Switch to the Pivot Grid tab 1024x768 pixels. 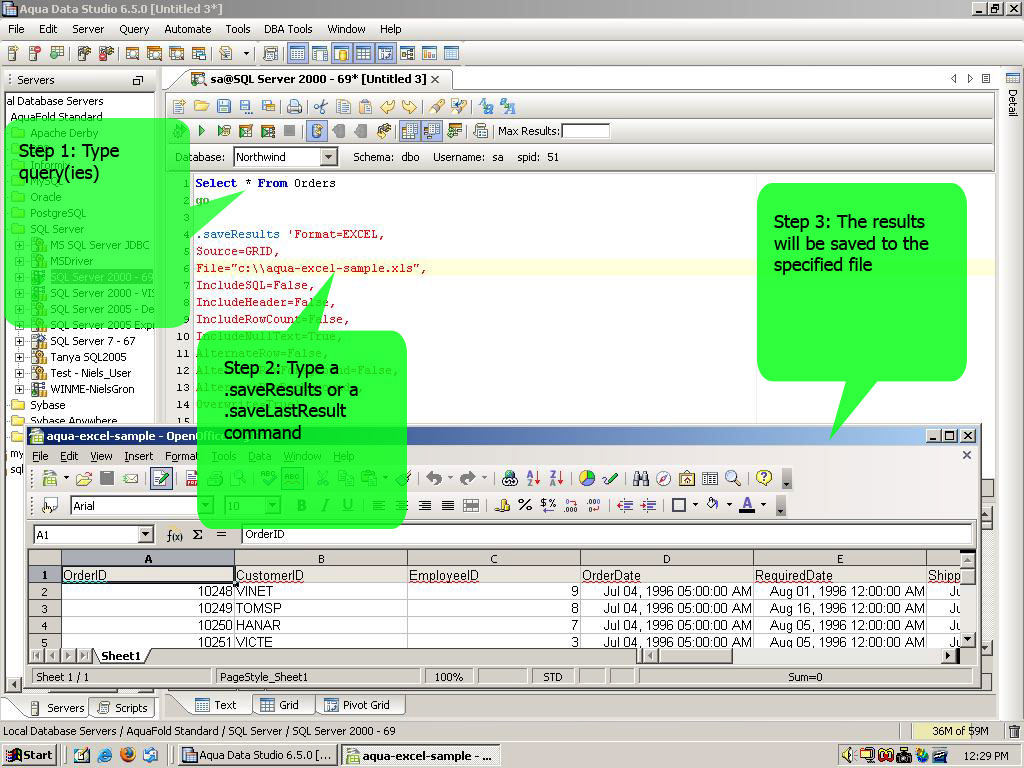coord(359,705)
